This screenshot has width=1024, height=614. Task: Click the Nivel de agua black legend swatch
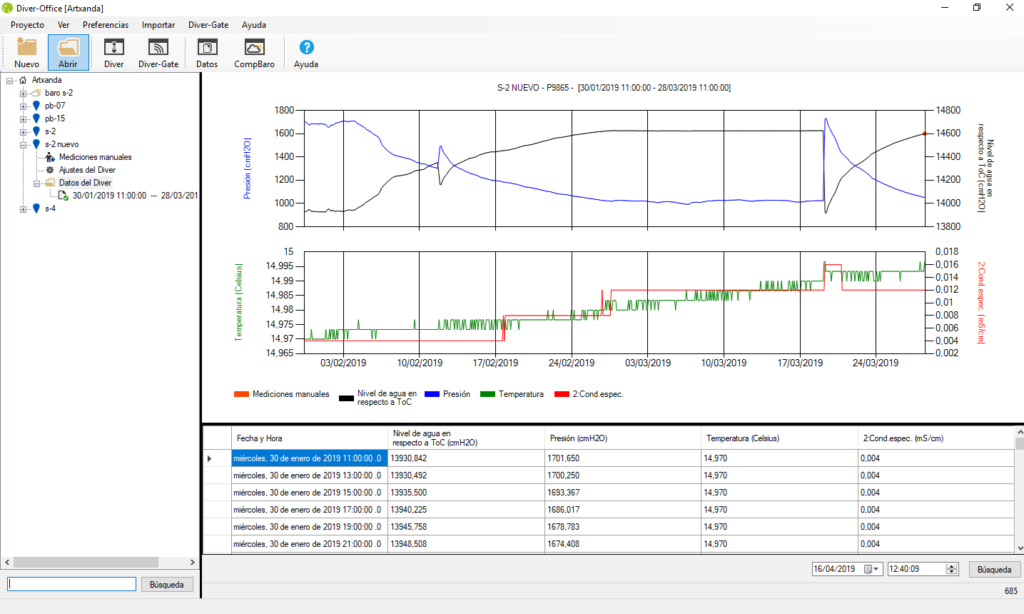click(x=347, y=398)
